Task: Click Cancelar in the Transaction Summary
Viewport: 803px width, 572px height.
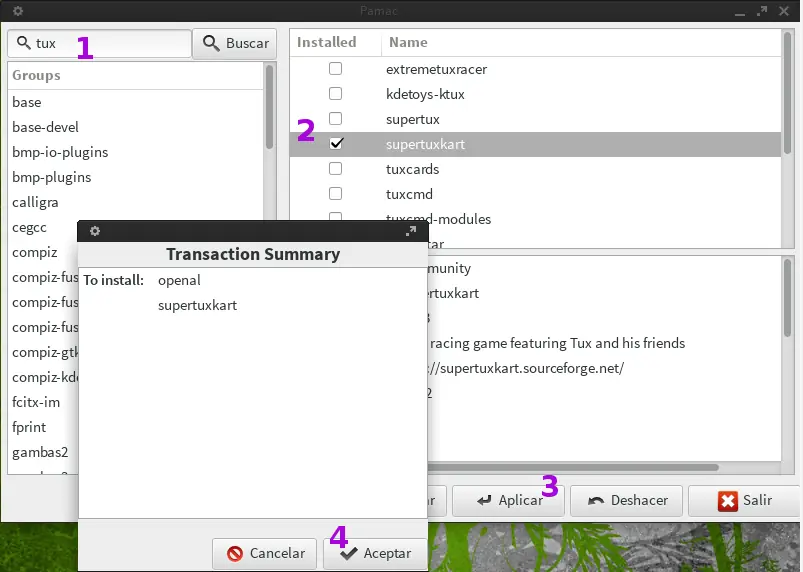Action: pos(265,554)
